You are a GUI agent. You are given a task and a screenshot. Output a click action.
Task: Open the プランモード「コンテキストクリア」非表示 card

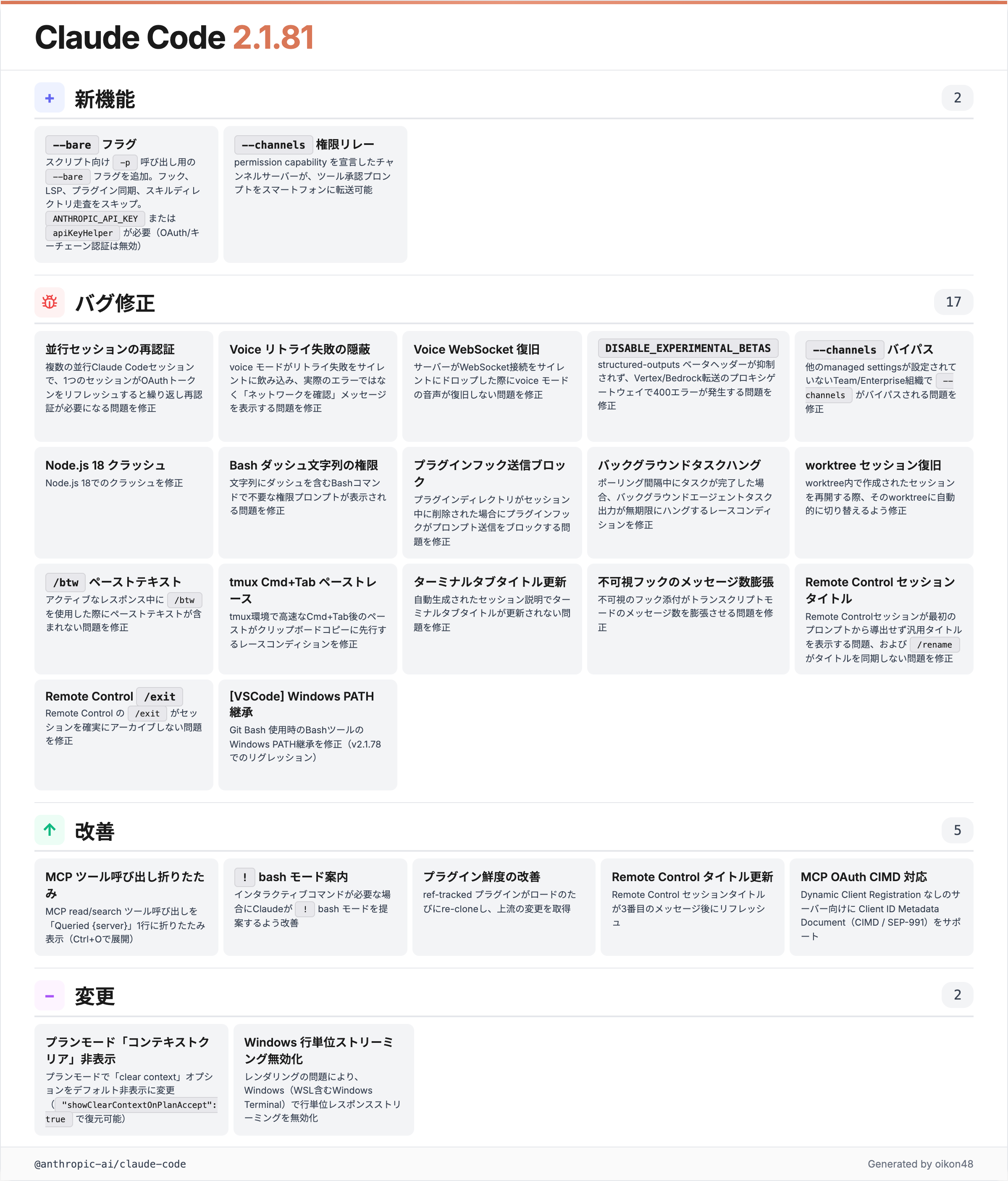click(x=131, y=1079)
